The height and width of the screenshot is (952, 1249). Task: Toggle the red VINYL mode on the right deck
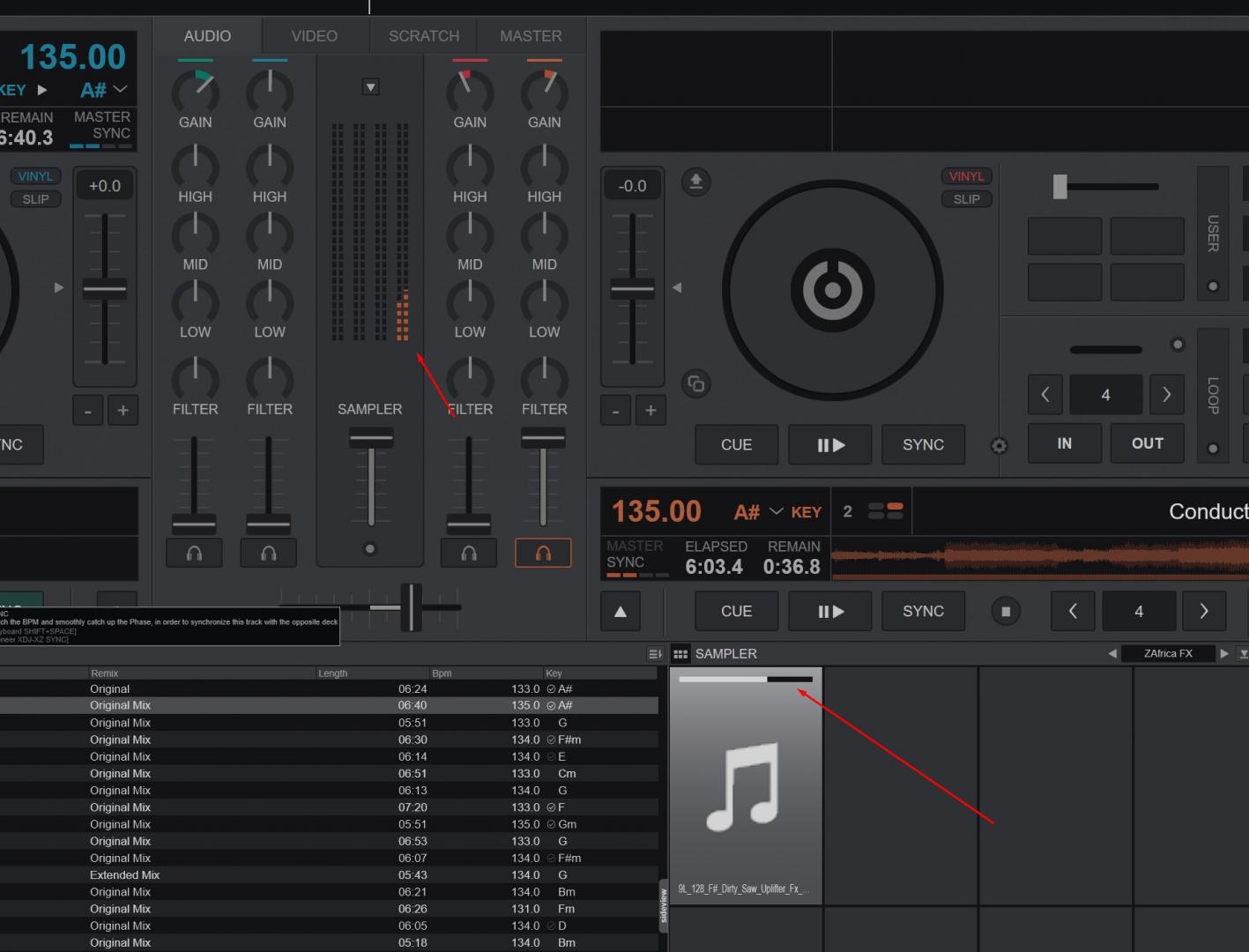[x=966, y=176]
